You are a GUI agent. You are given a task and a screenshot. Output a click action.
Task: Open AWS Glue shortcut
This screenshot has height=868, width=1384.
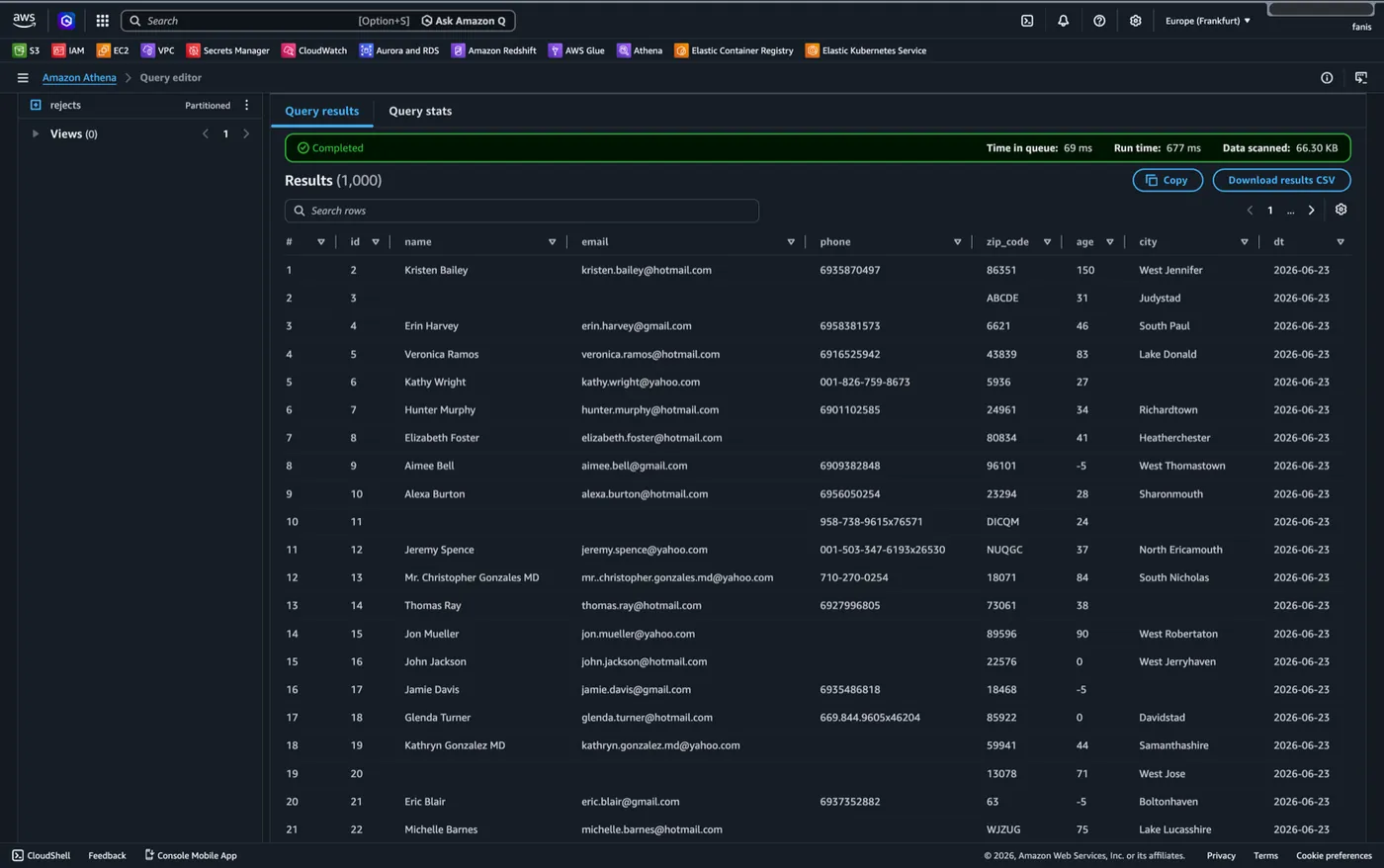pos(576,50)
